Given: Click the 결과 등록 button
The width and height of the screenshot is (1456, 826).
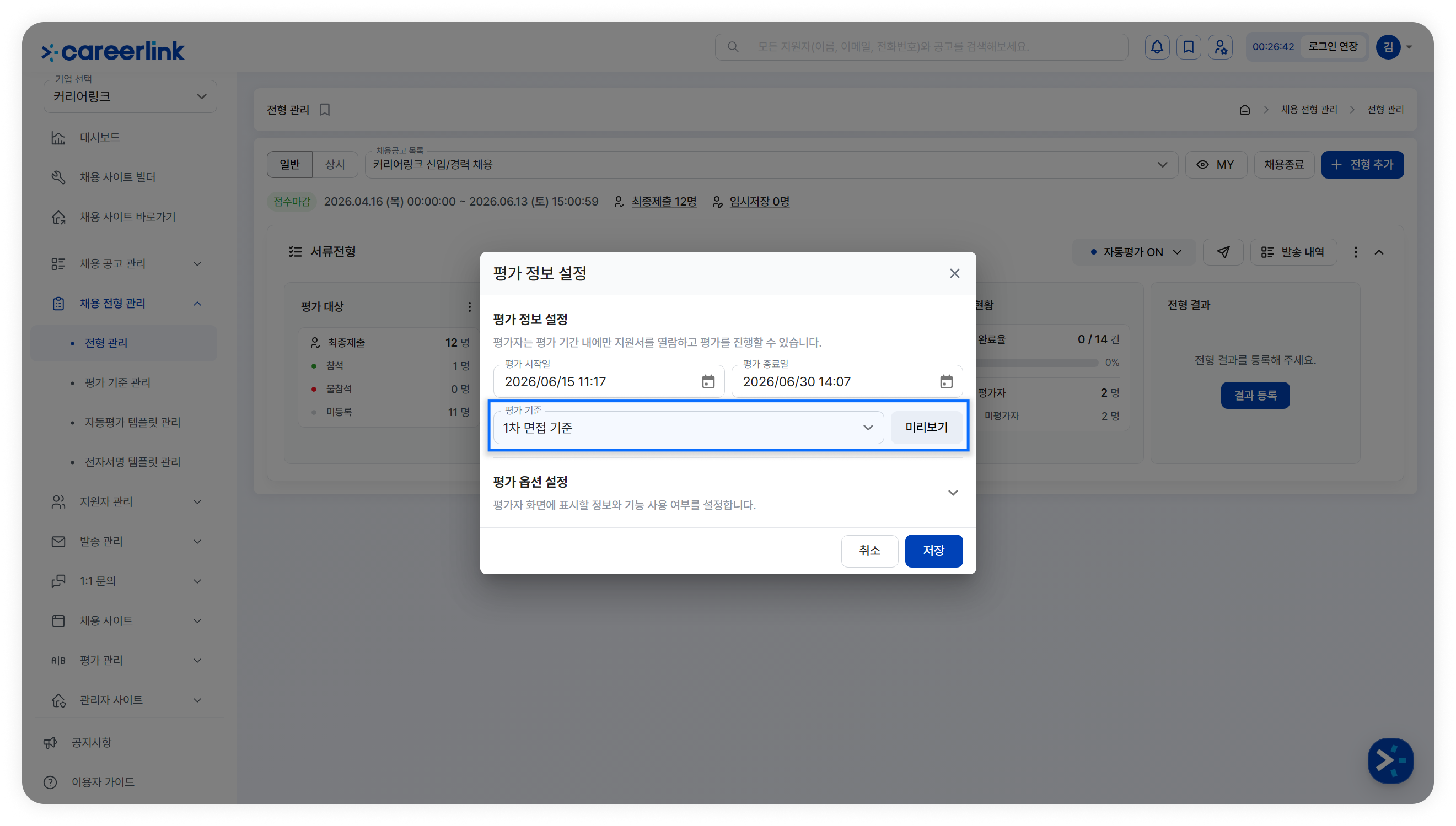Looking at the screenshot, I should point(1255,396).
